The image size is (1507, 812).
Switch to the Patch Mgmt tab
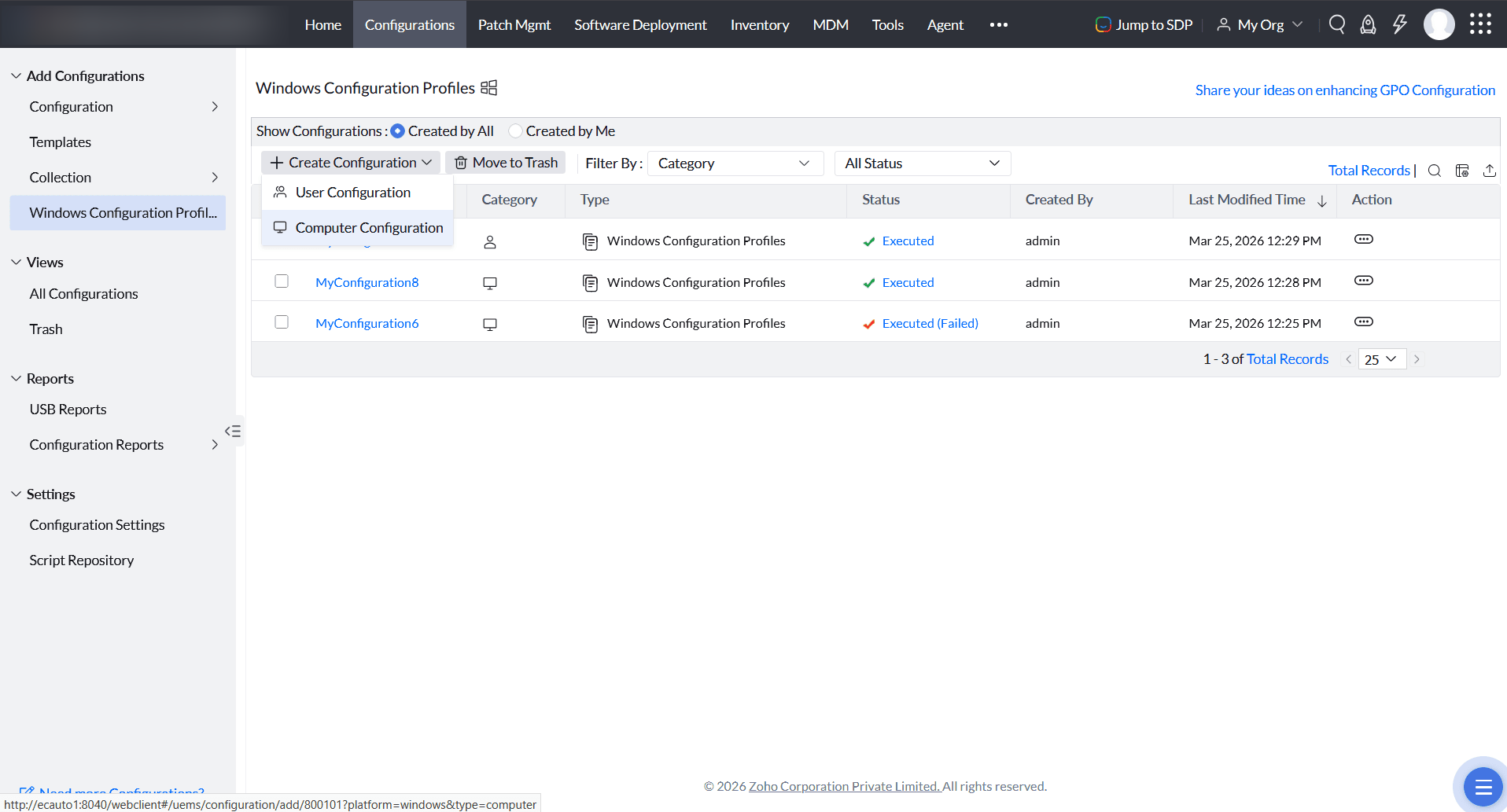[514, 24]
